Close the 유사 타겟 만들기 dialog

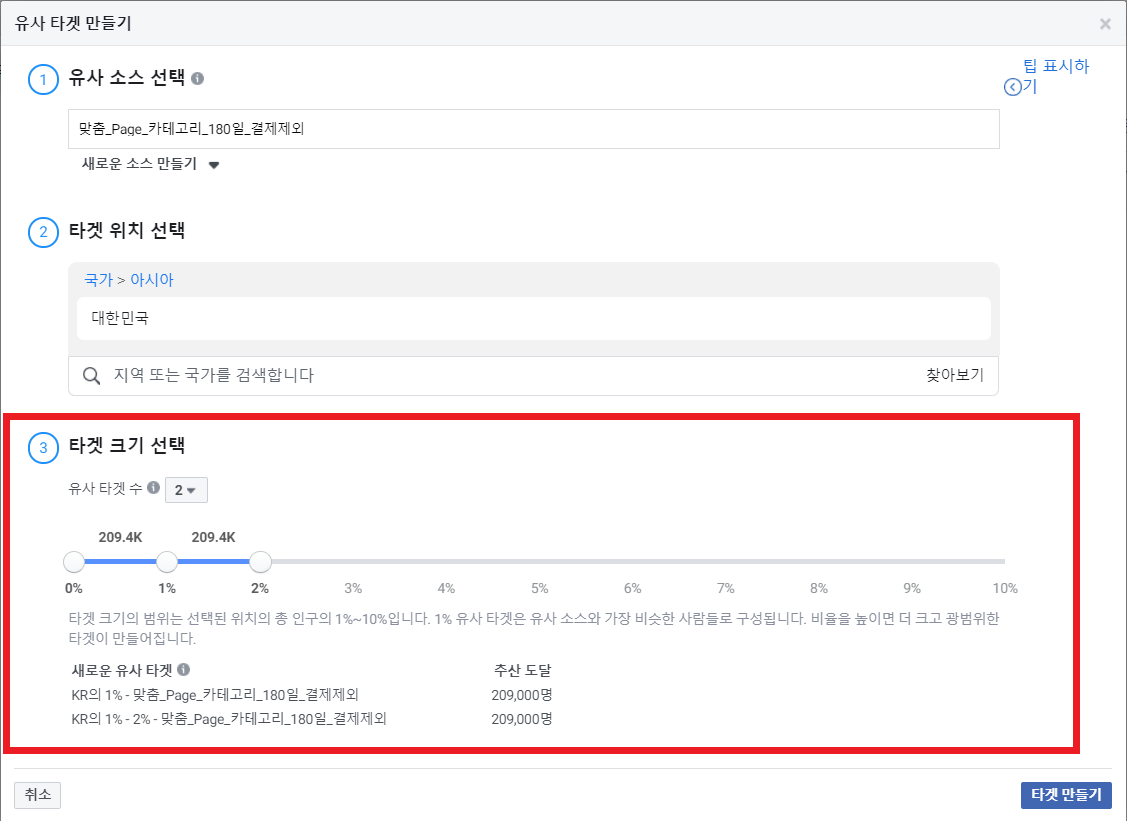pyautogui.click(x=1105, y=24)
